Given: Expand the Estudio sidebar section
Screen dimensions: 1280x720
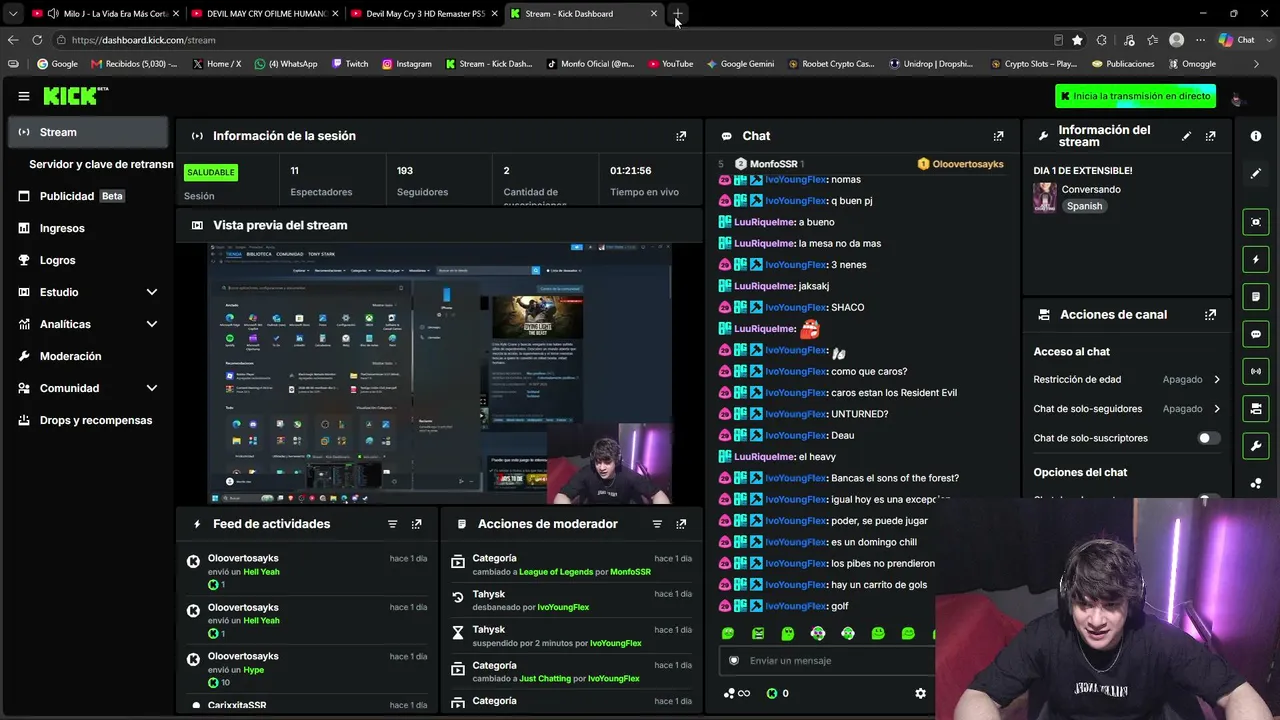Looking at the screenshot, I should coord(152,292).
